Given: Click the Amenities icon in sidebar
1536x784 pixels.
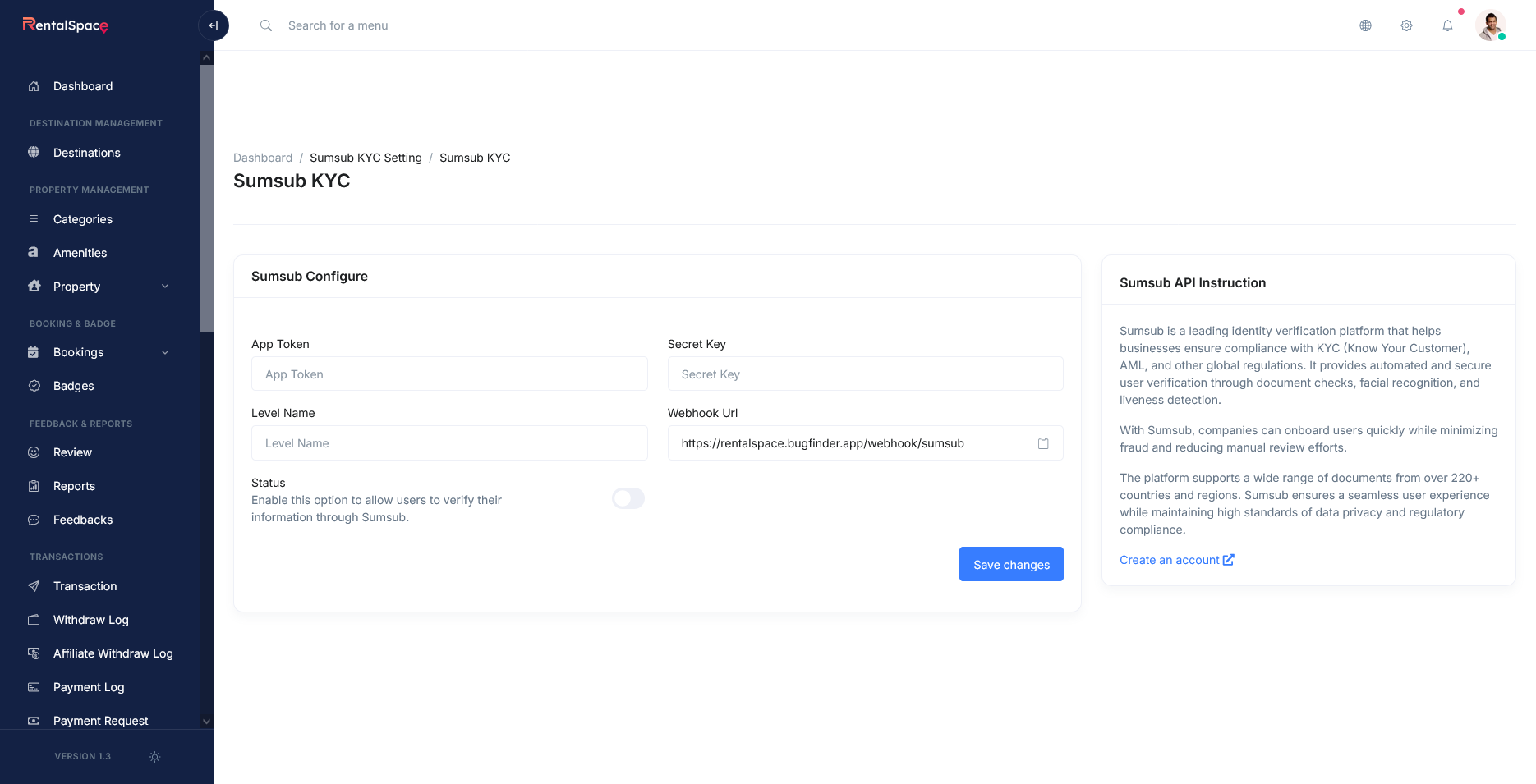Looking at the screenshot, I should coord(34,252).
